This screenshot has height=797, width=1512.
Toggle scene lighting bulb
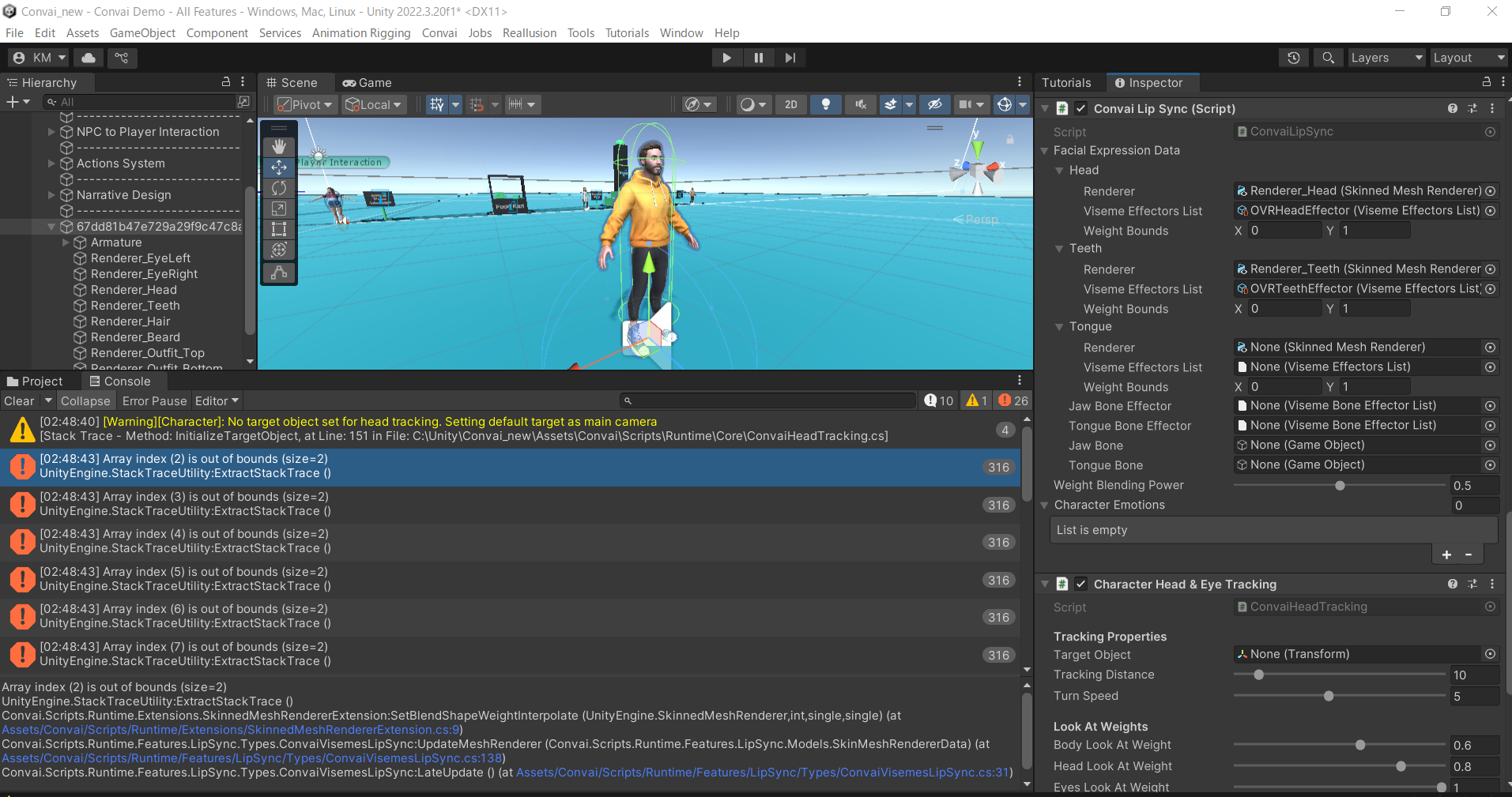pos(826,104)
